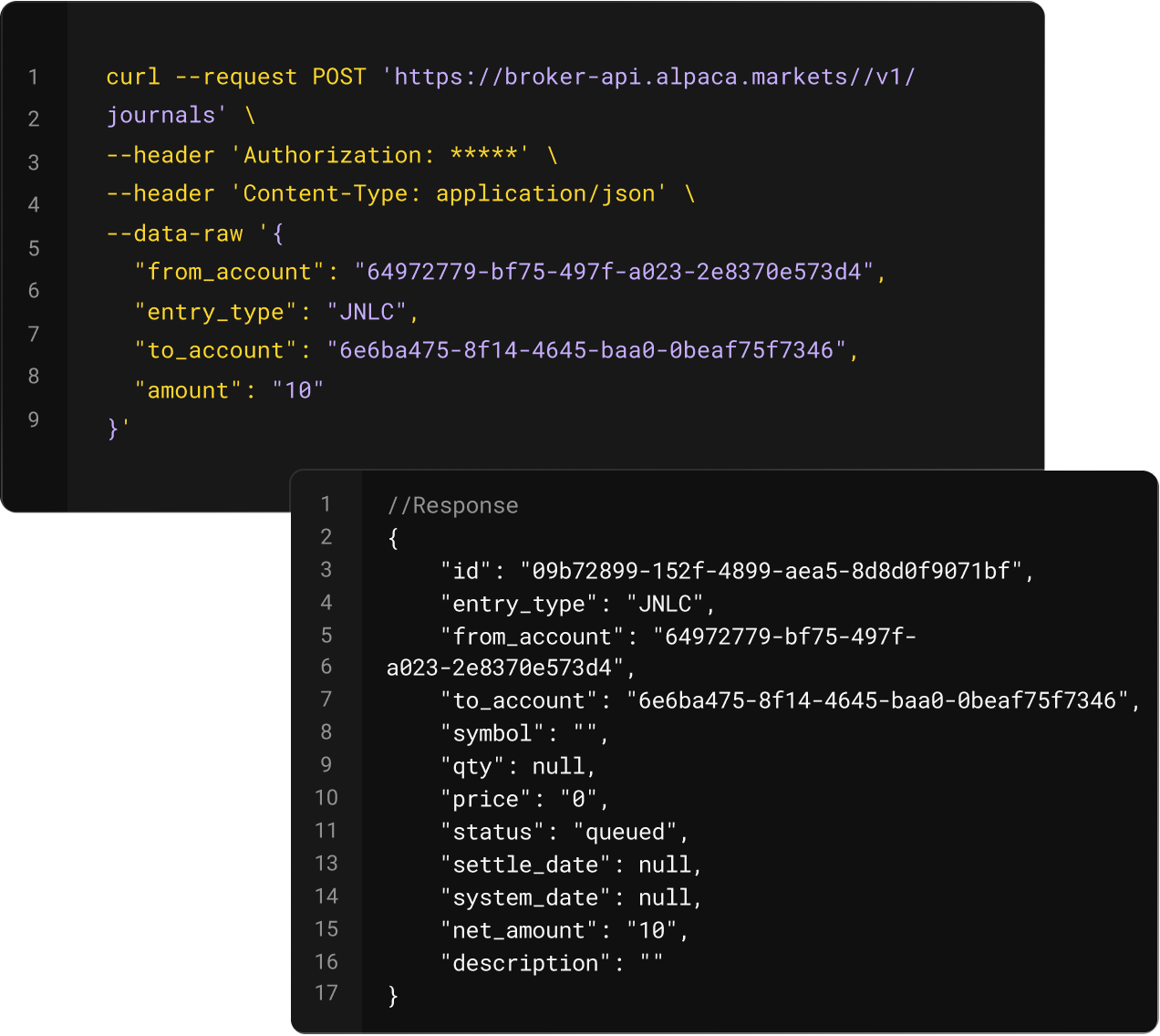Click the net_amount key in the response
The image size is (1160, 1036).
point(519,930)
